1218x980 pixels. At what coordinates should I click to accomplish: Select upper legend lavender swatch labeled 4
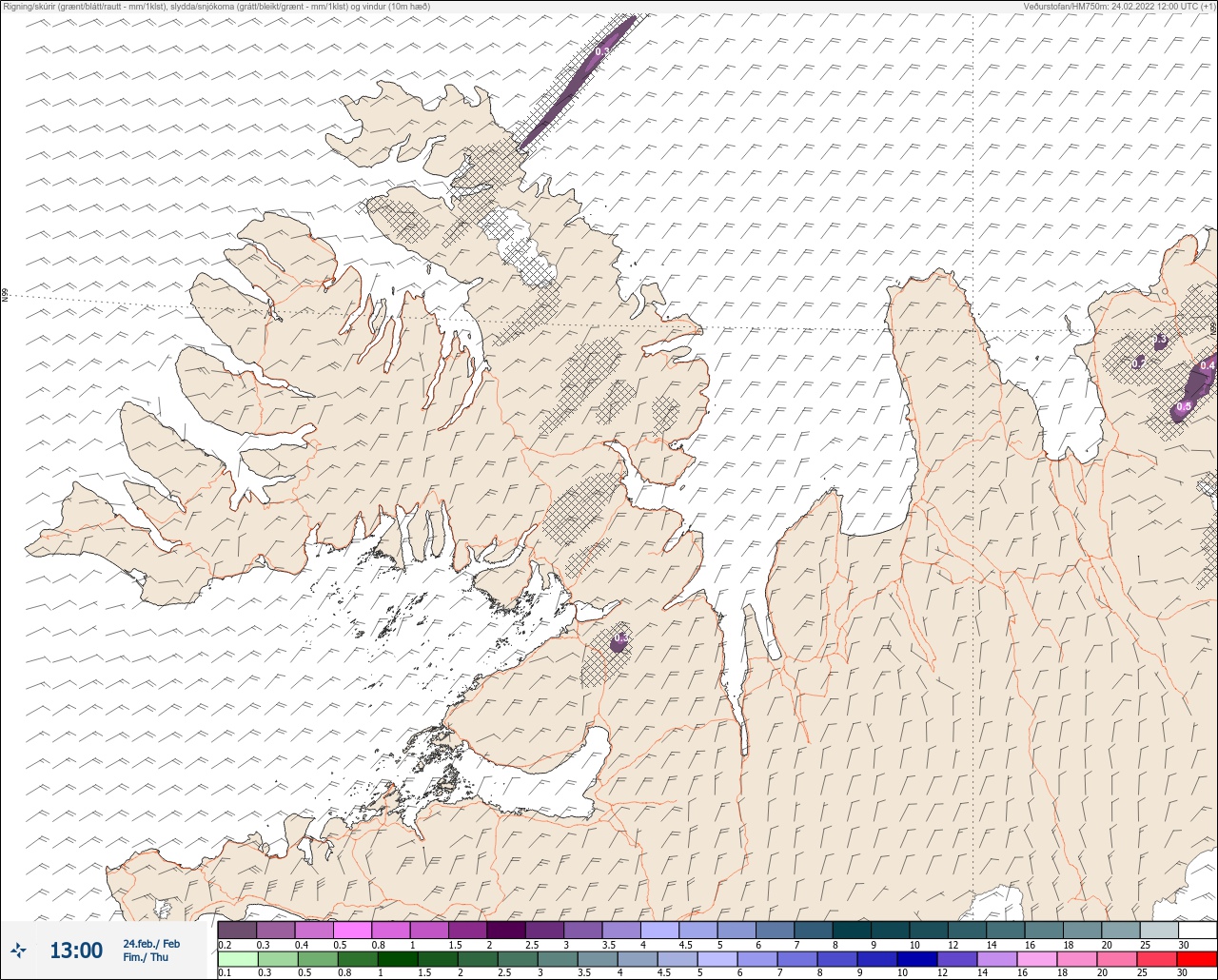point(659,930)
